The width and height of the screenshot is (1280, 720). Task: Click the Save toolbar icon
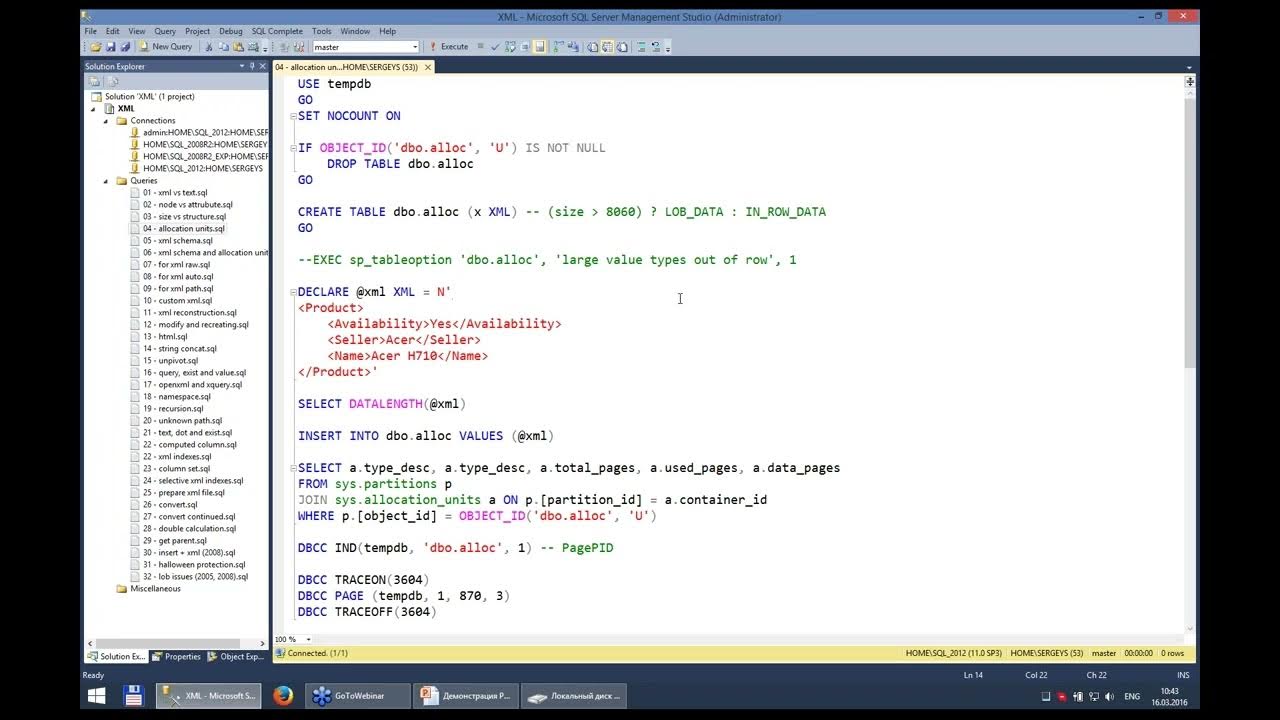pyautogui.click(x=111, y=47)
